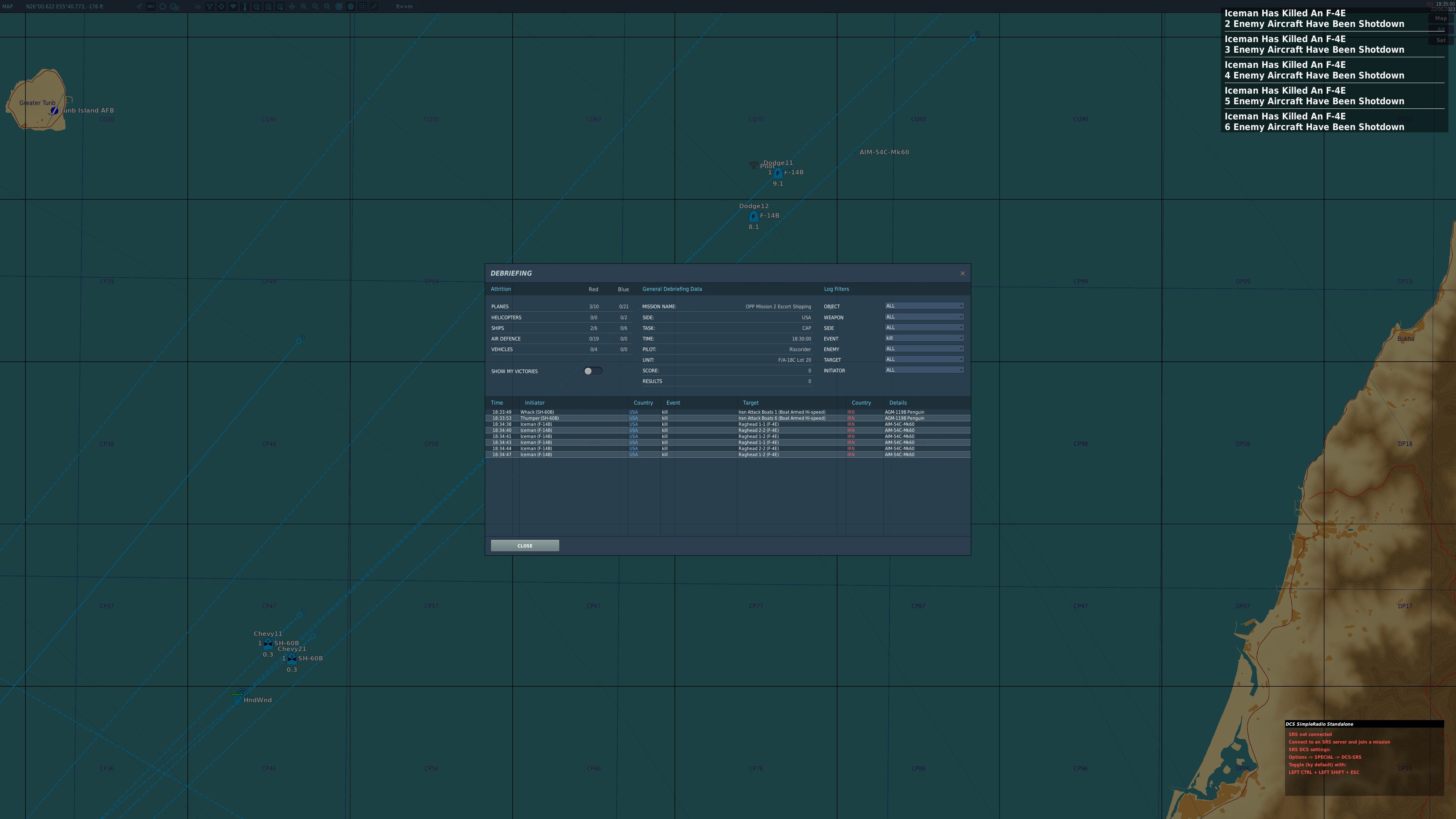1456x819 pixels.
Task: Click the DCS SimpleRadio Standalone overlay title
Action: tap(1319, 724)
